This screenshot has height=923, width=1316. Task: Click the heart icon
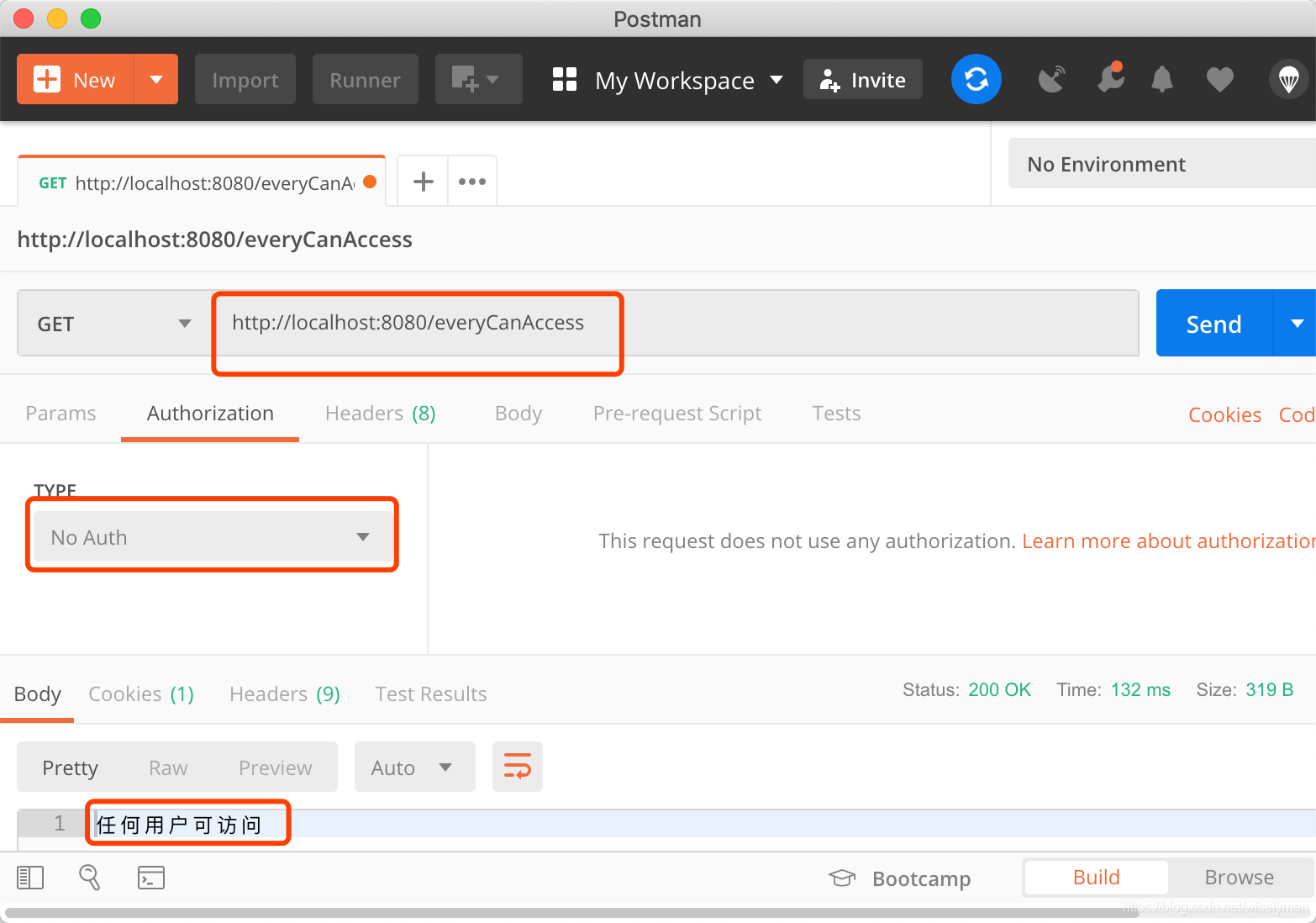(x=1220, y=80)
